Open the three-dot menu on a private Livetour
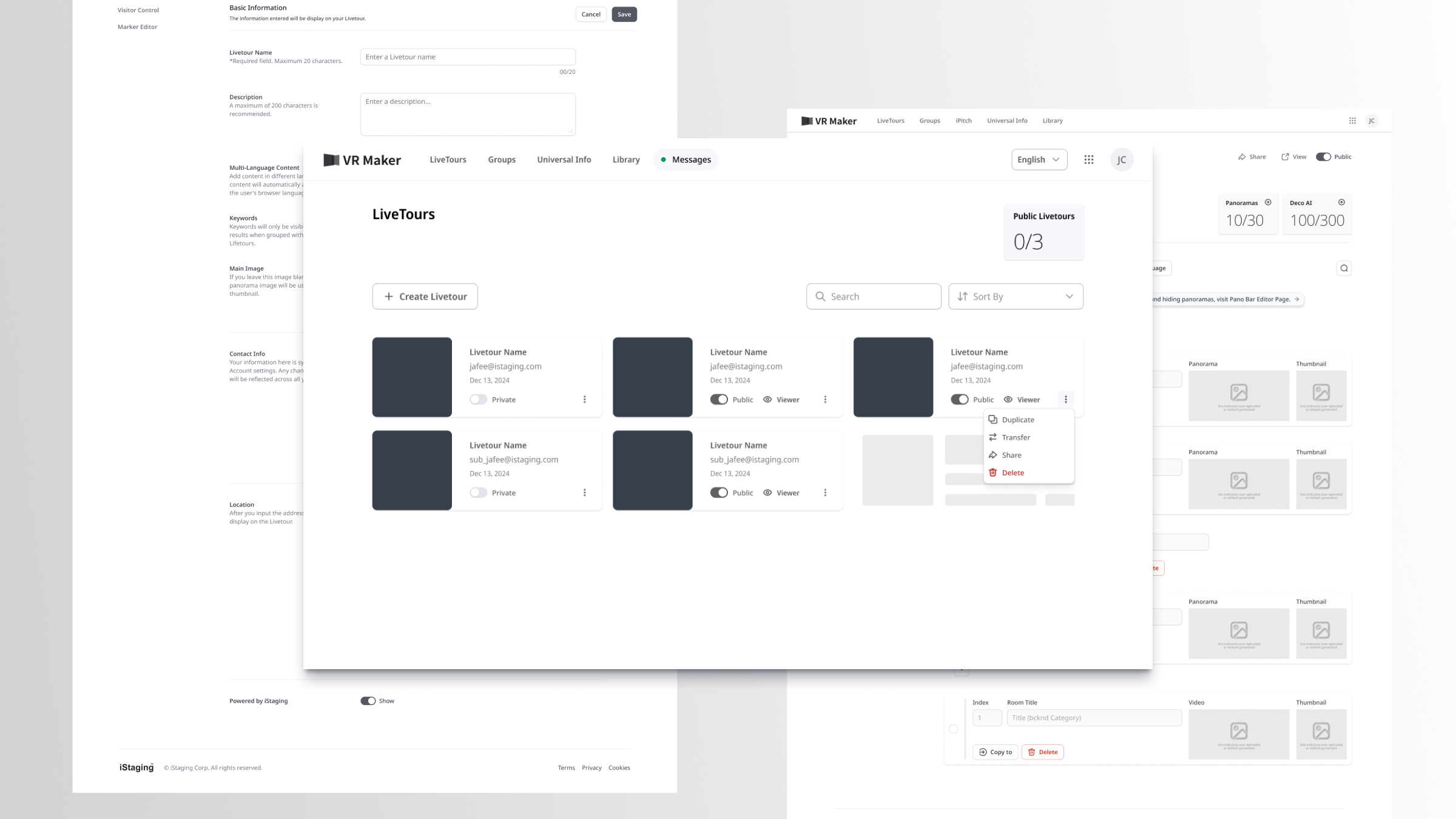The image size is (1456, 819). coord(584,399)
